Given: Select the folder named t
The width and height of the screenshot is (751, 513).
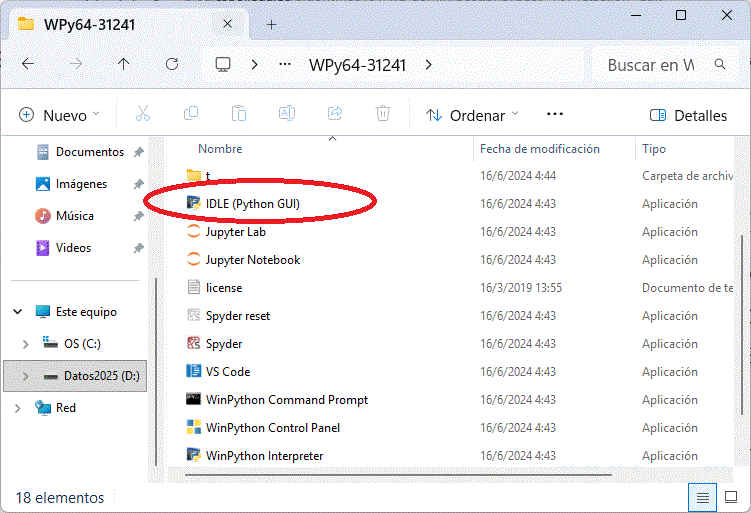Looking at the screenshot, I should pos(208,175).
